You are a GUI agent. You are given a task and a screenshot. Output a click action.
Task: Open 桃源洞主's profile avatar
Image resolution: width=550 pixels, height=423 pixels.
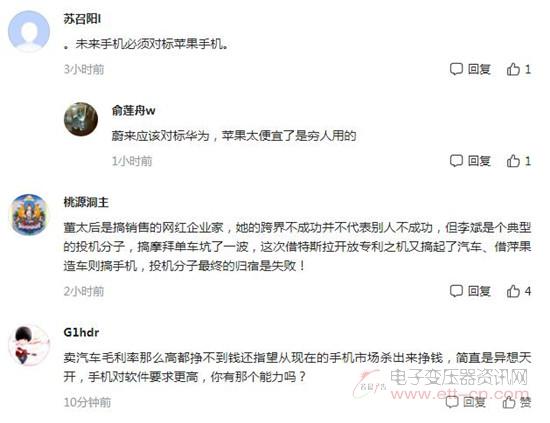tap(29, 214)
